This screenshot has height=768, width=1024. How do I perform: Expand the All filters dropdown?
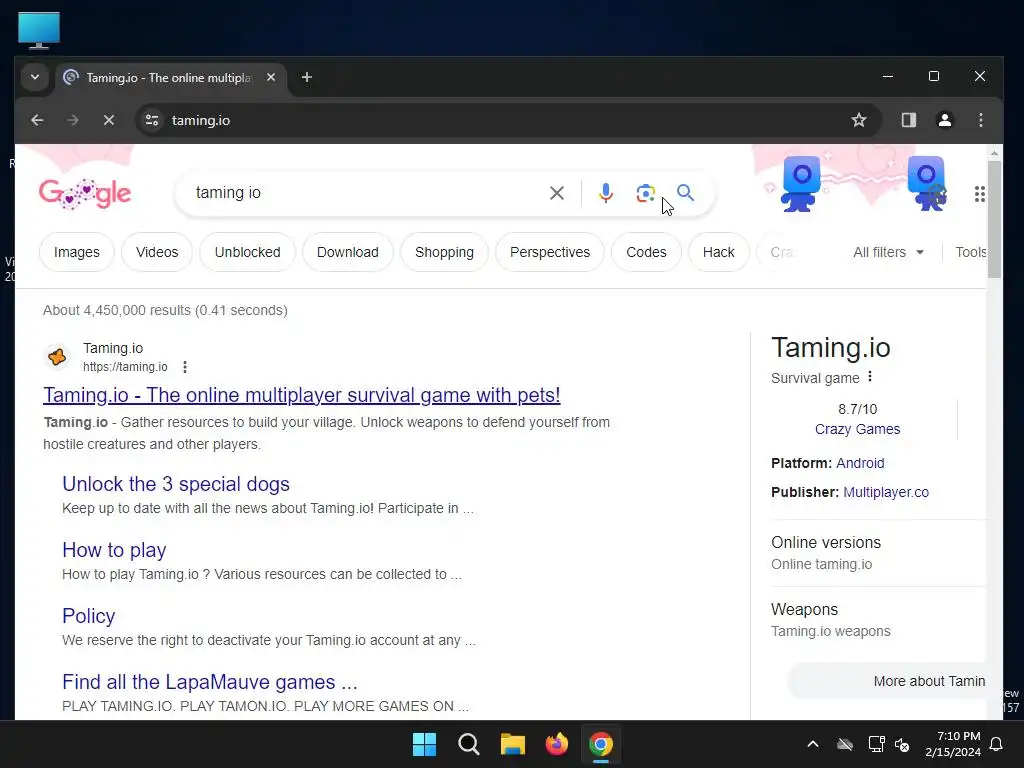point(888,252)
